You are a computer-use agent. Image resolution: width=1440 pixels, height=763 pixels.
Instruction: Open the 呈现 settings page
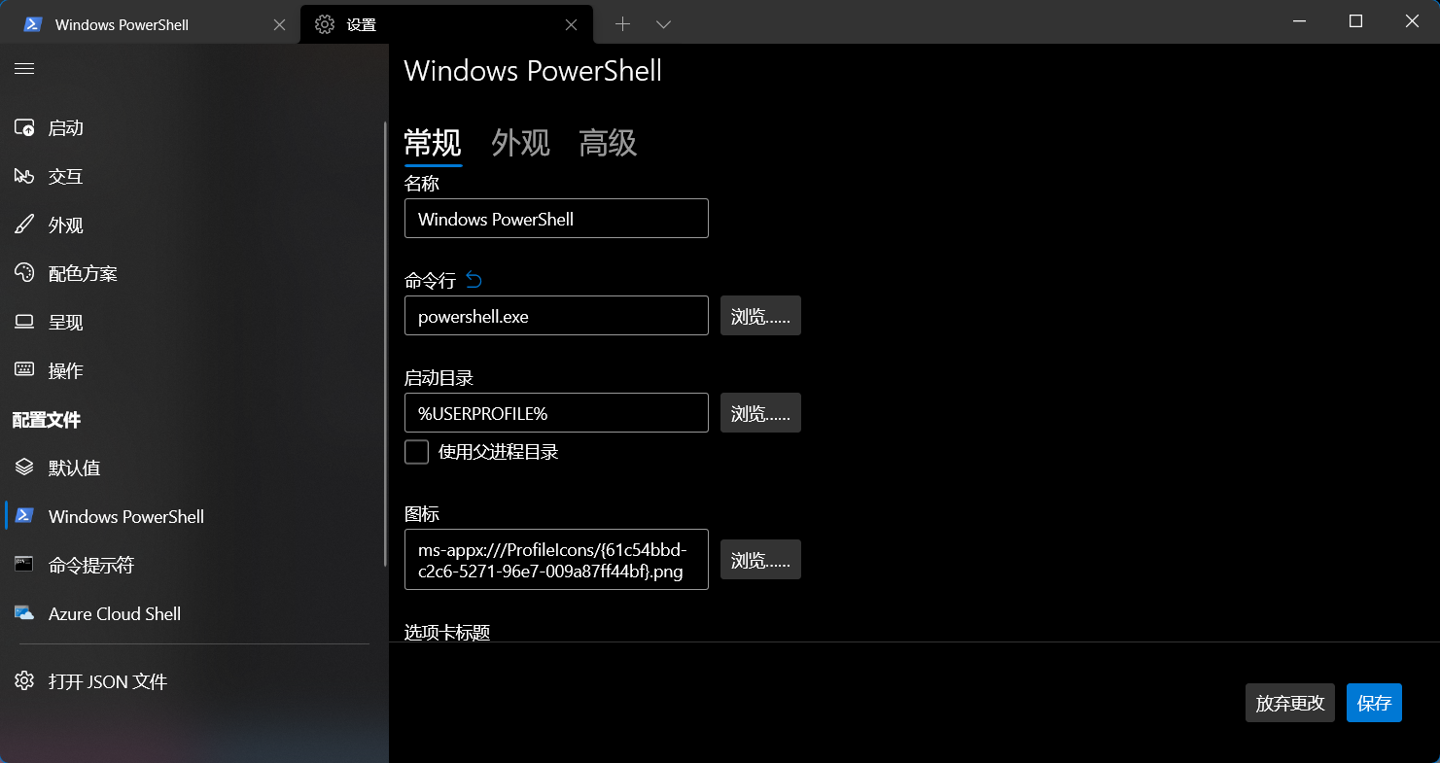(192, 322)
